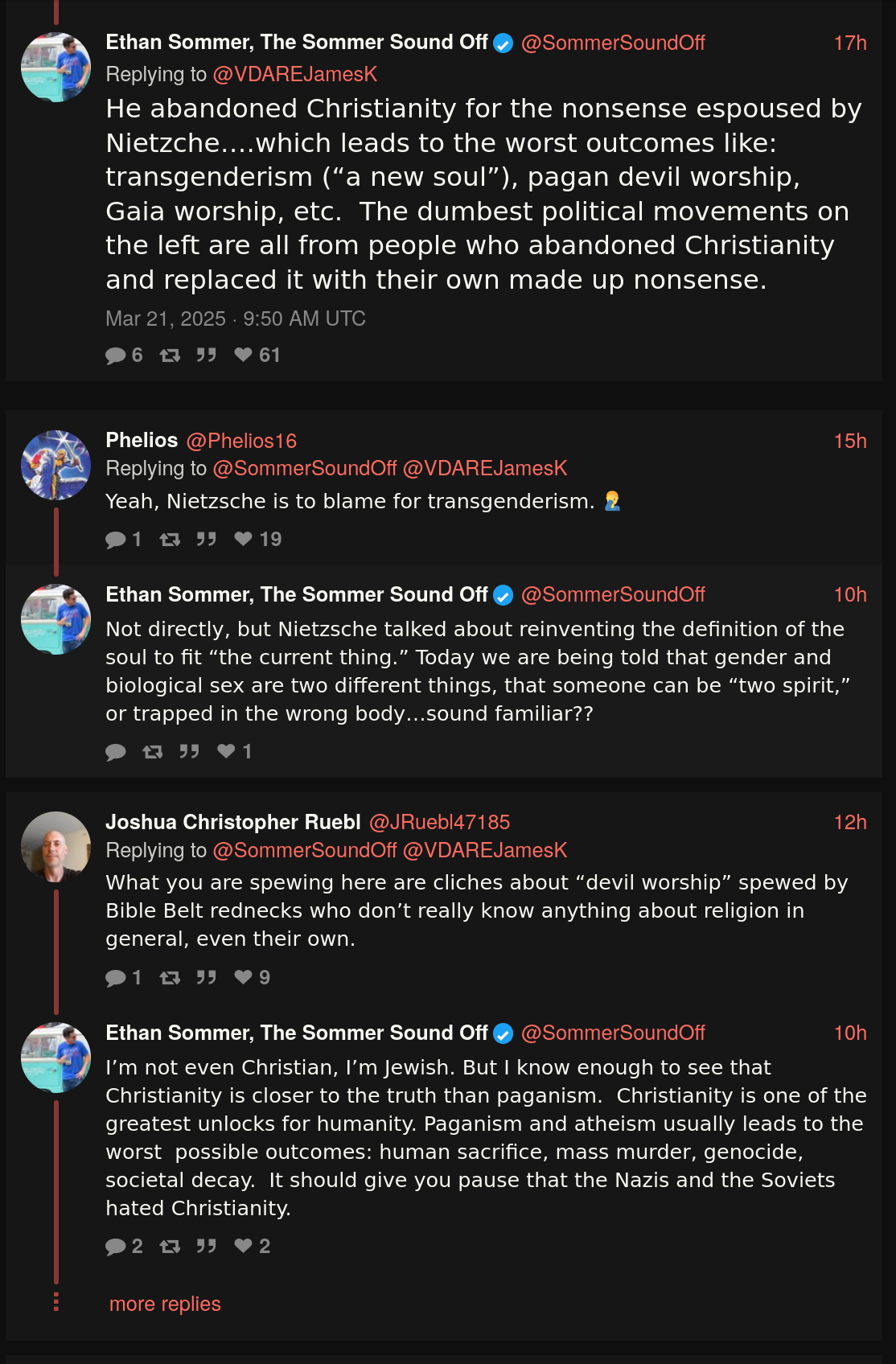The width and height of the screenshot is (896, 1364).
Task: Click heart icon with 2 likes on last reply
Action: (x=243, y=1246)
